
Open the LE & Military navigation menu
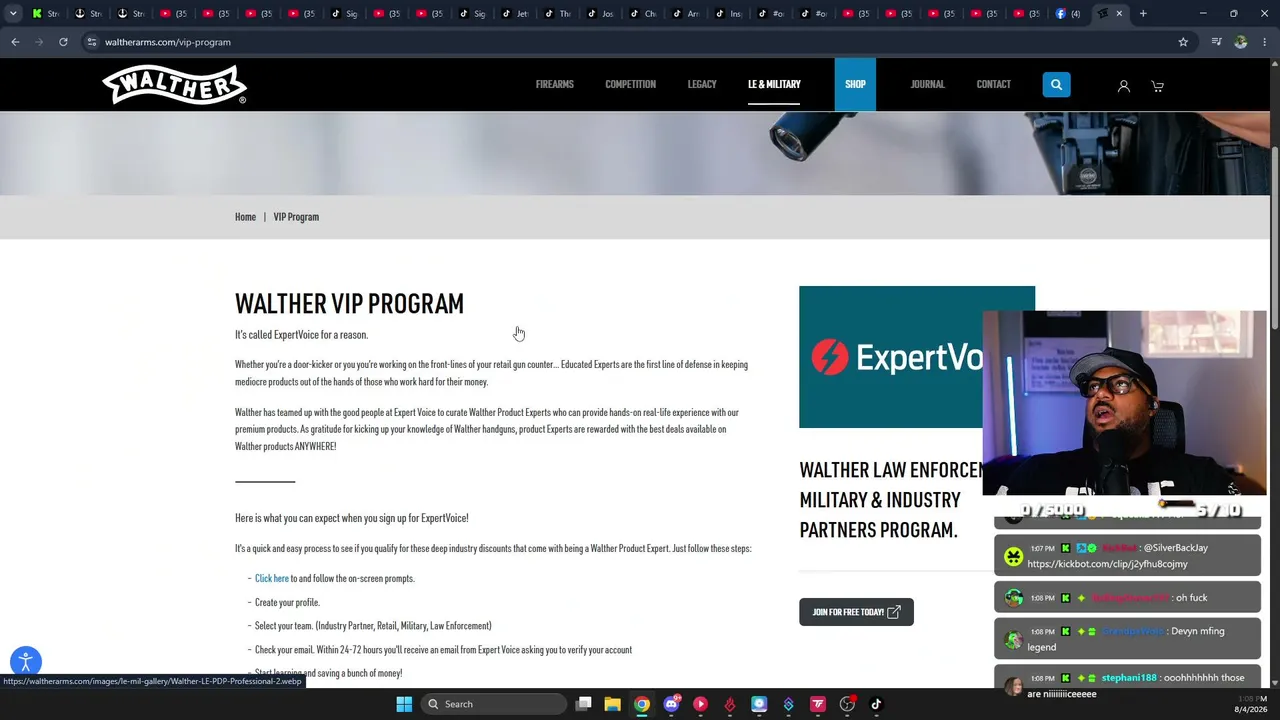774,84
